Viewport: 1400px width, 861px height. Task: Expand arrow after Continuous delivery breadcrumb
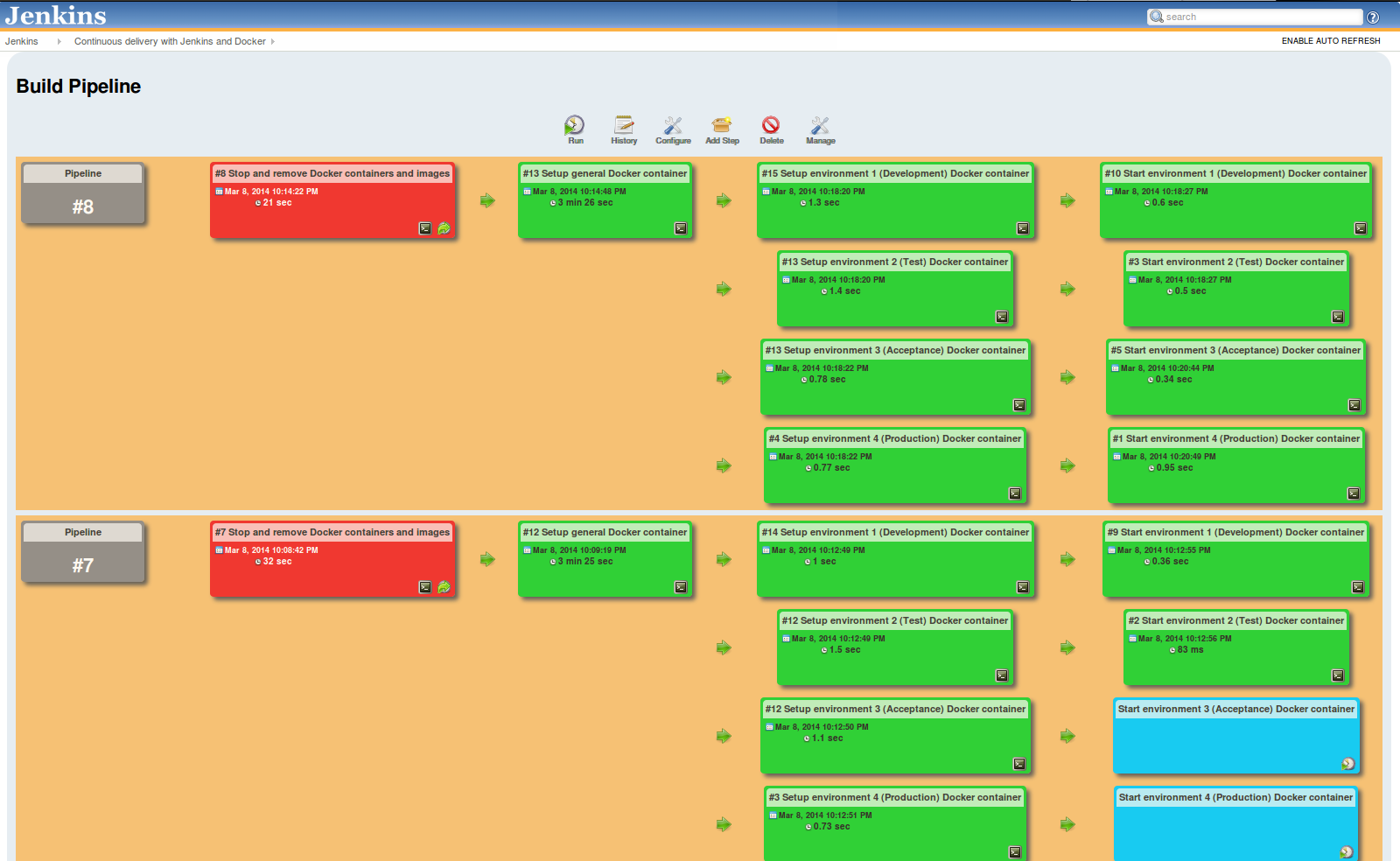[273, 41]
